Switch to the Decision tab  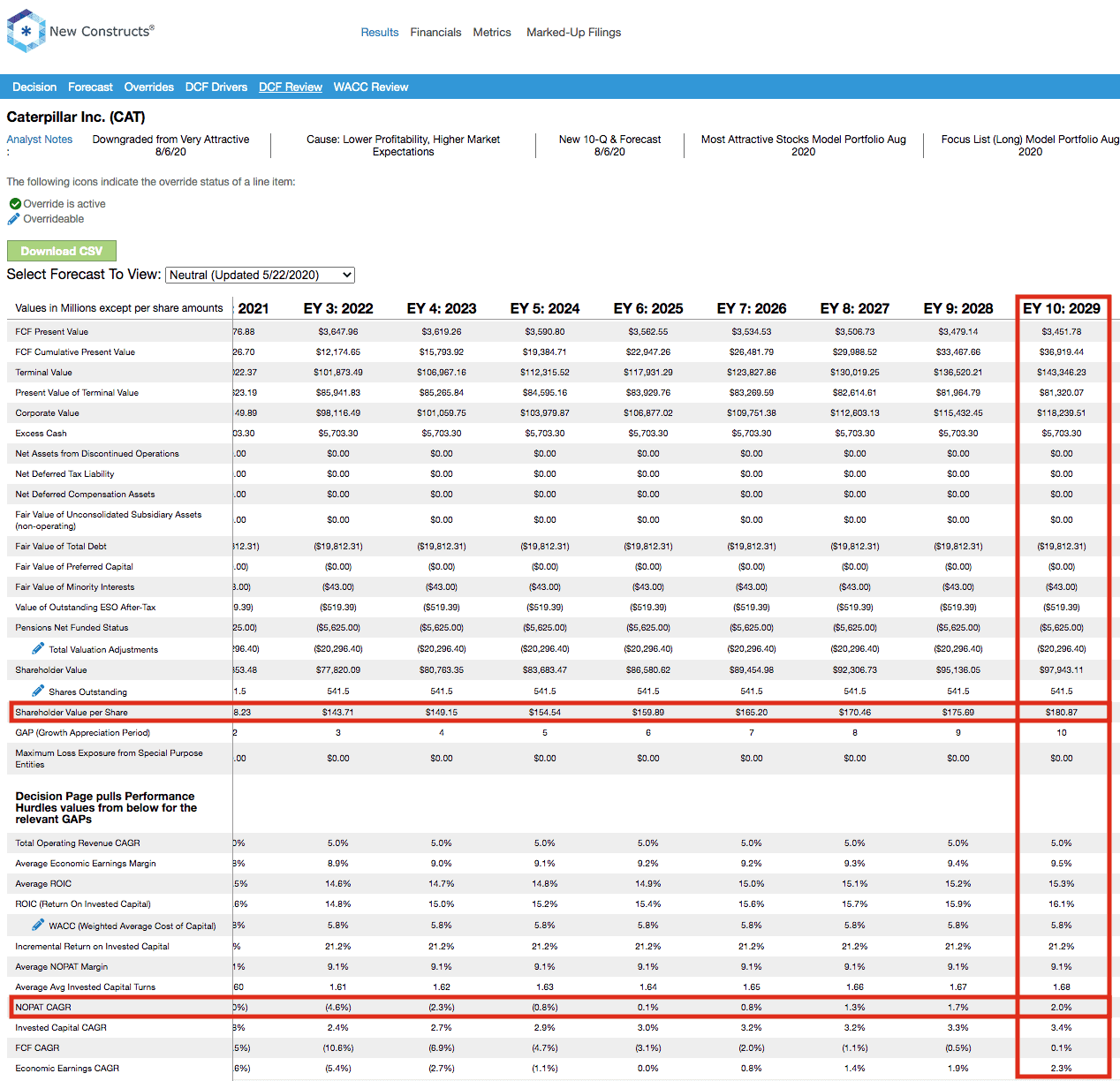(x=34, y=87)
